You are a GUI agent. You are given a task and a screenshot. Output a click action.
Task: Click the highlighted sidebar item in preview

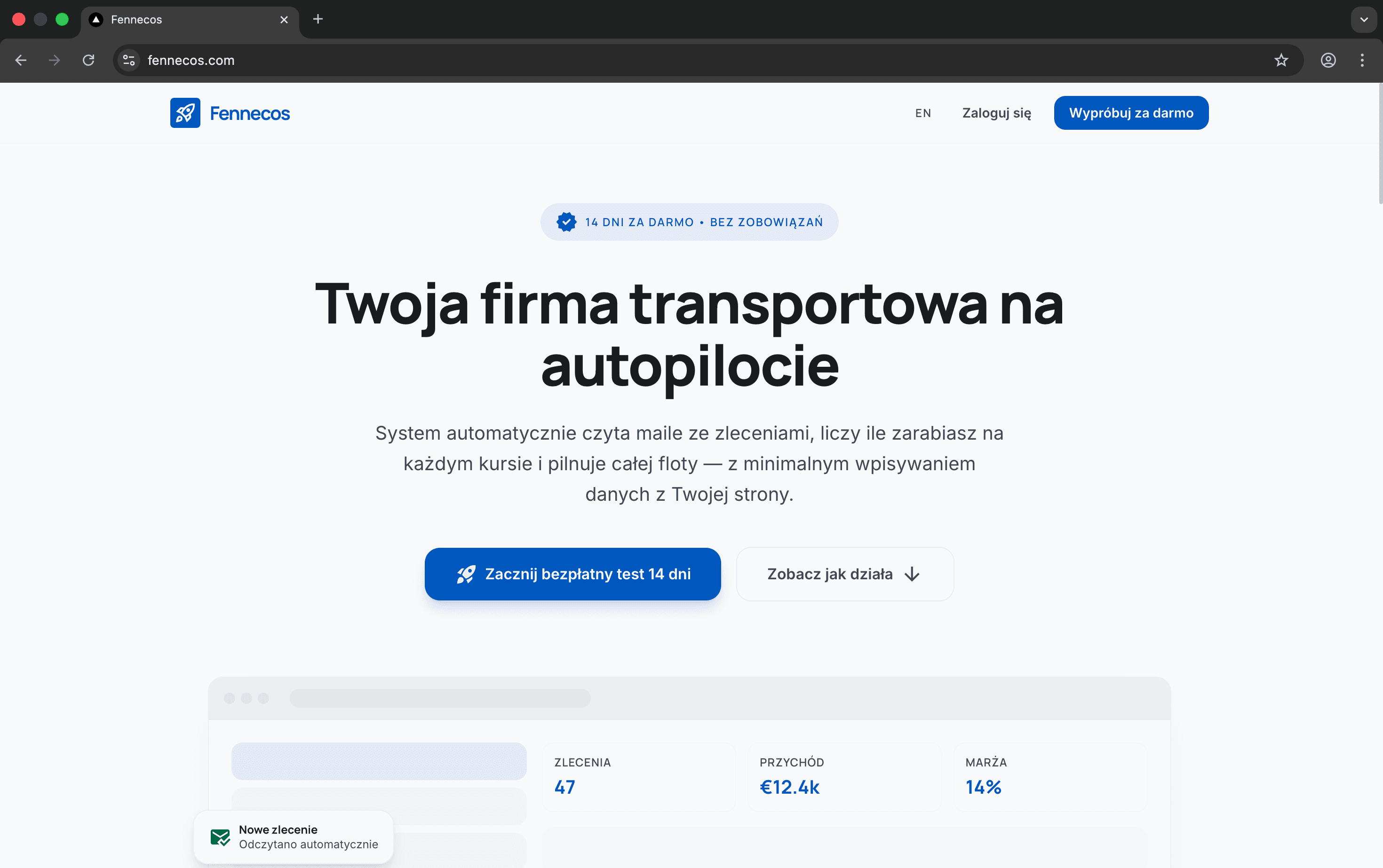[x=379, y=761]
